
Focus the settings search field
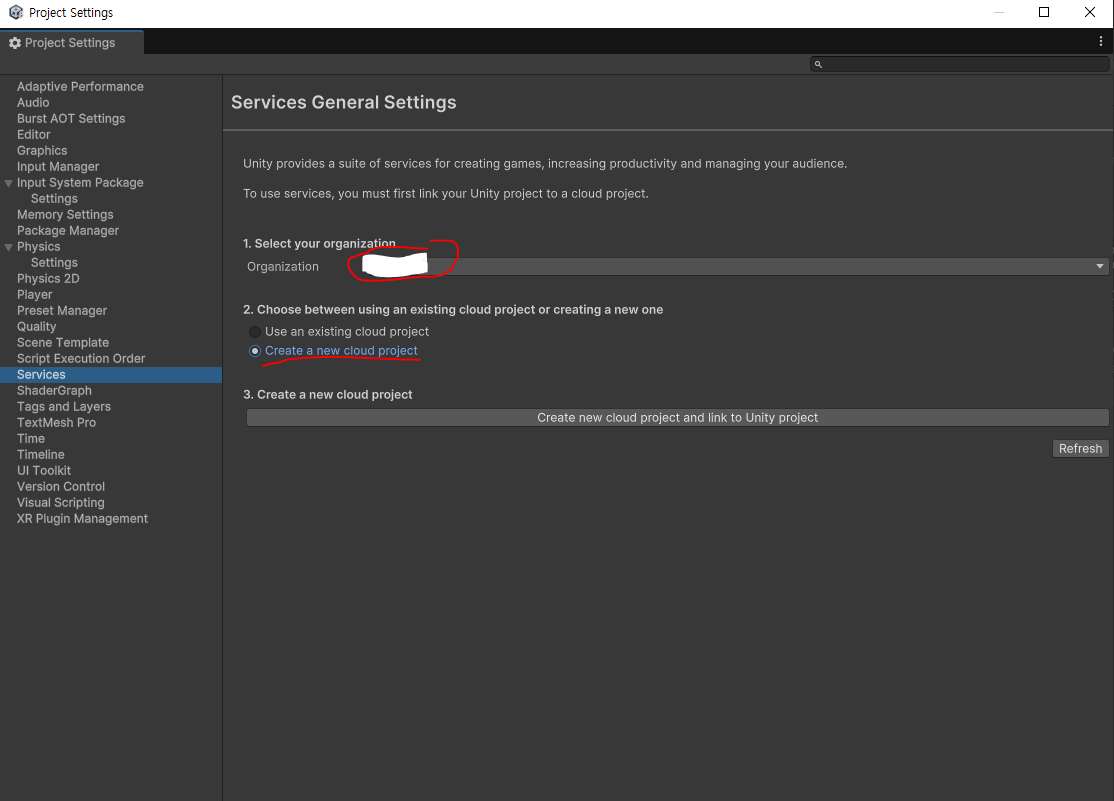click(x=959, y=64)
